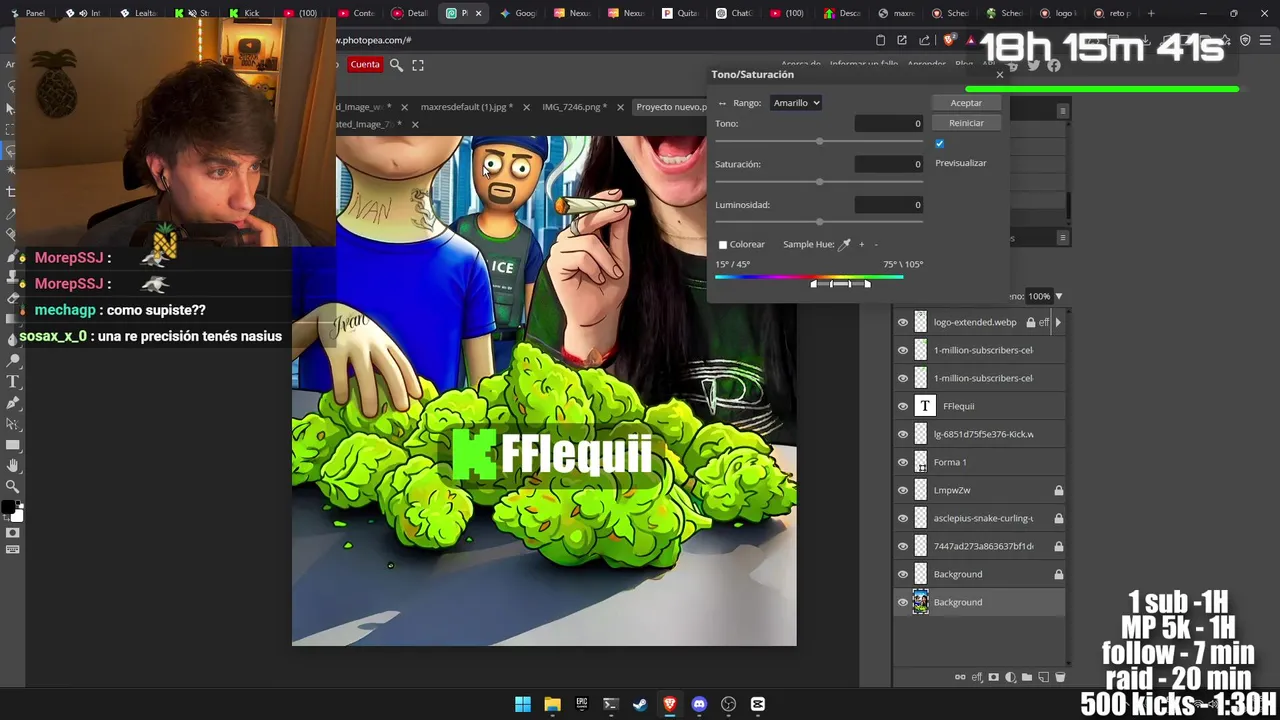Select the LmpwZw layer name
Screen dimensions: 1280x720
tap(952, 490)
